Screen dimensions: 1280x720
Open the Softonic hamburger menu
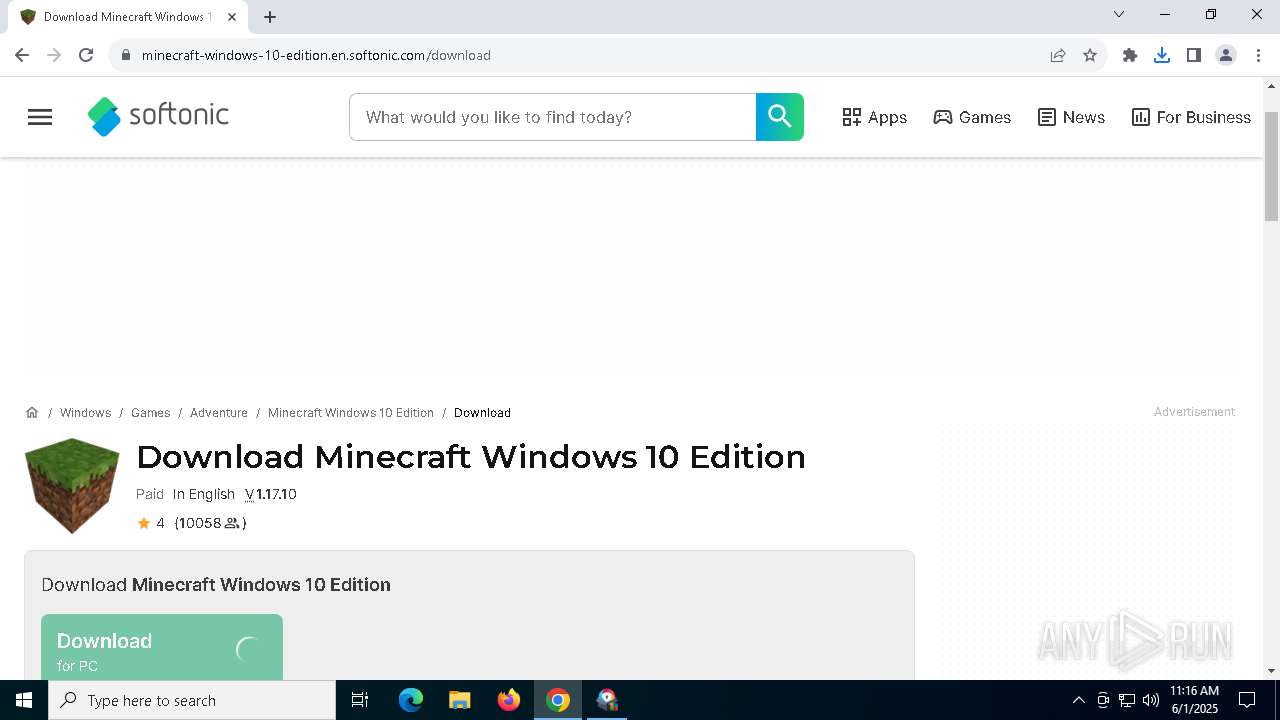pos(40,117)
